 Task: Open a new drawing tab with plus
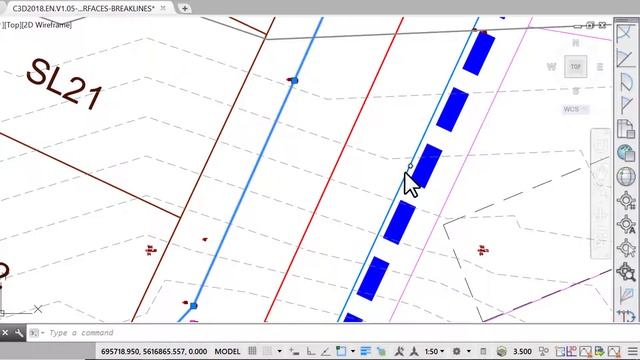pos(184,8)
